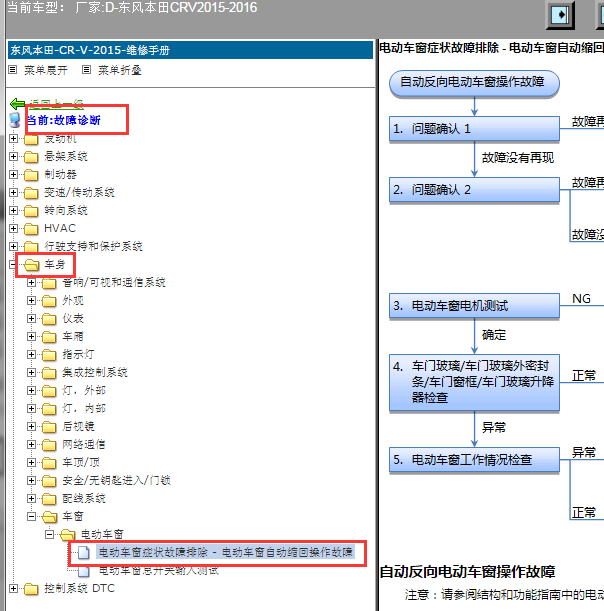
Task: Click the folder icon of 指示灯
Action: 49,355
